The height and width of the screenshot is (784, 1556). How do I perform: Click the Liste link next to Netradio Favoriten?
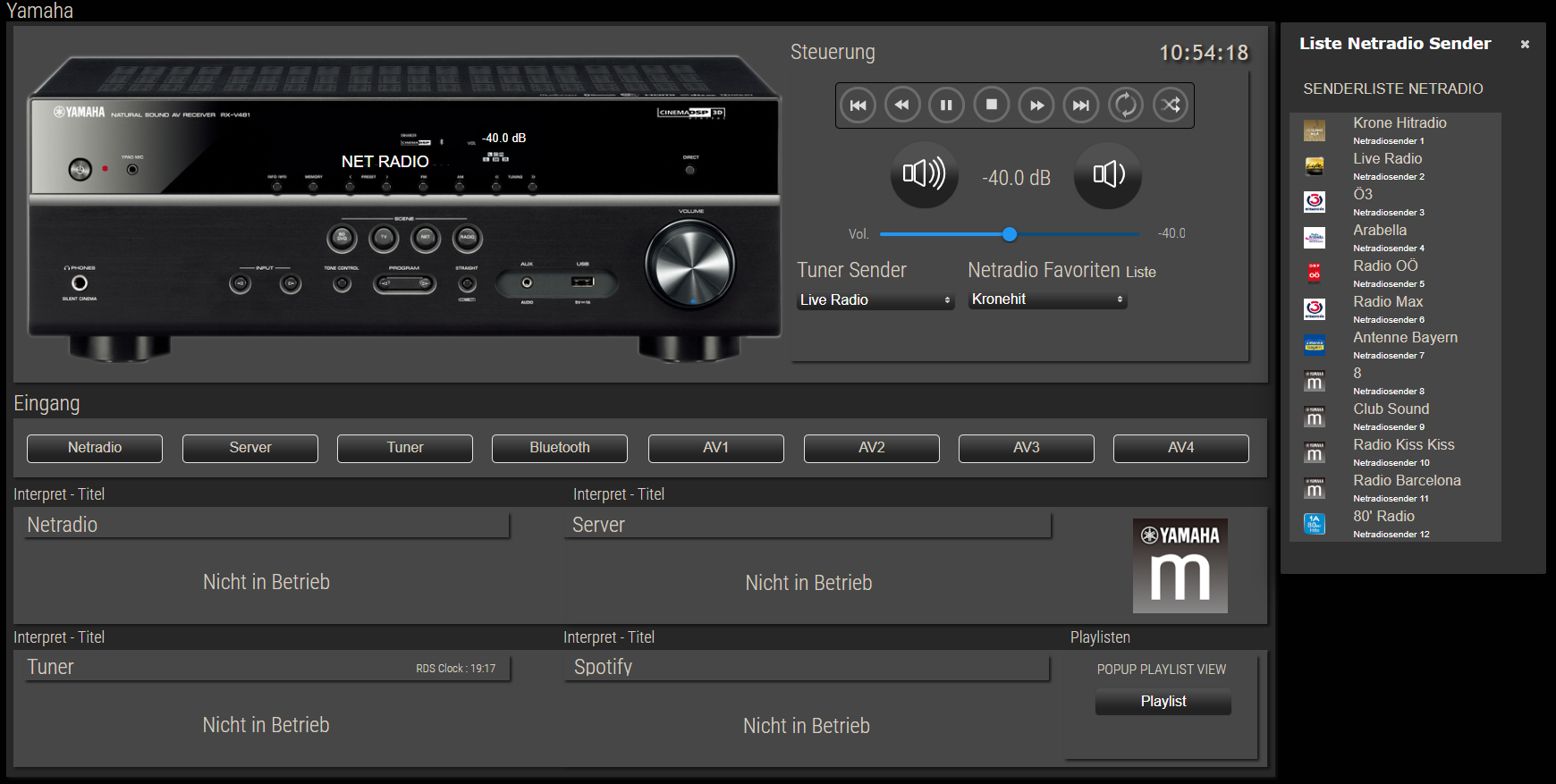coord(1140,272)
